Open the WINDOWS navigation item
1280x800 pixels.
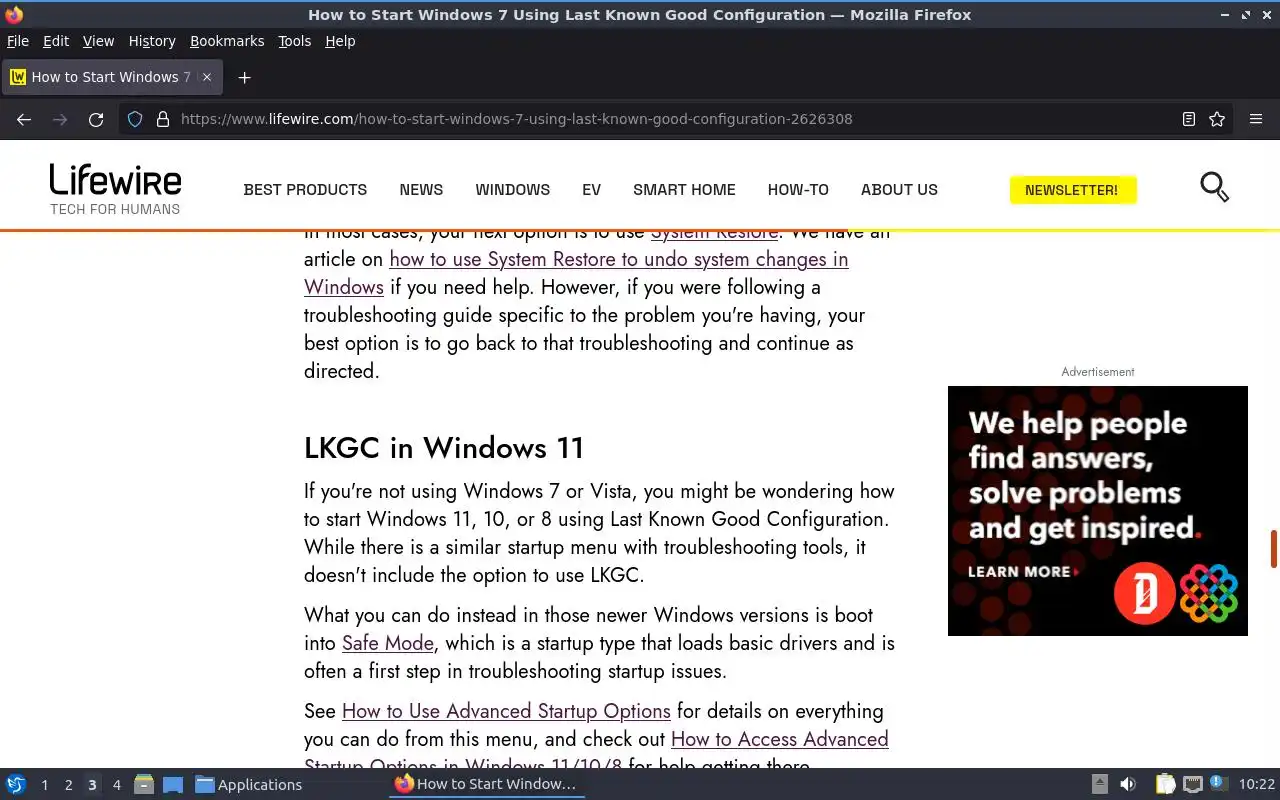pyautogui.click(x=513, y=190)
